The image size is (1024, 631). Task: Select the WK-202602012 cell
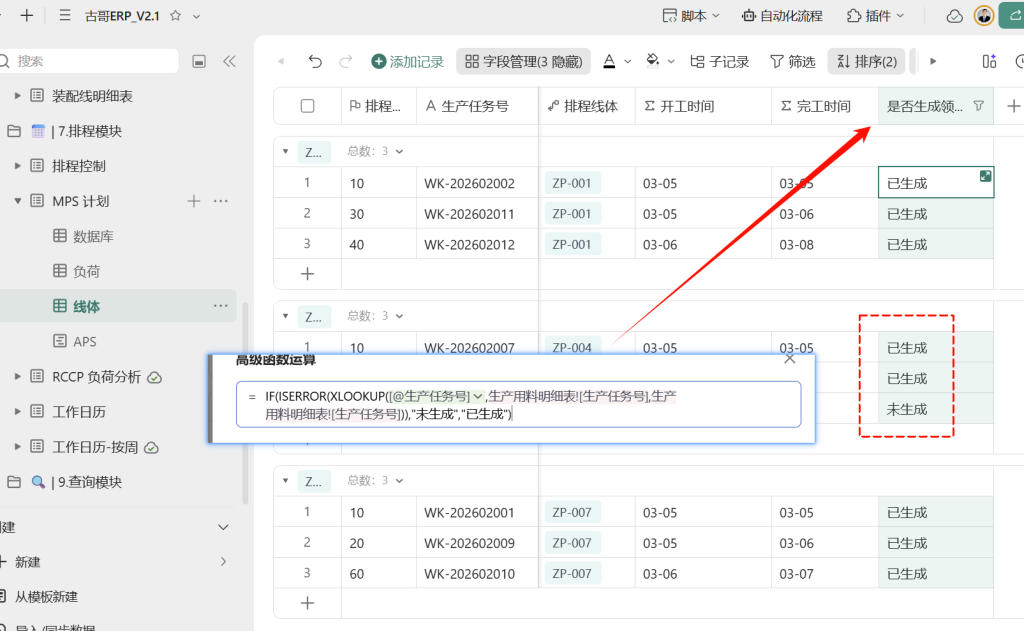pyautogui.click(x=477, y=244)
